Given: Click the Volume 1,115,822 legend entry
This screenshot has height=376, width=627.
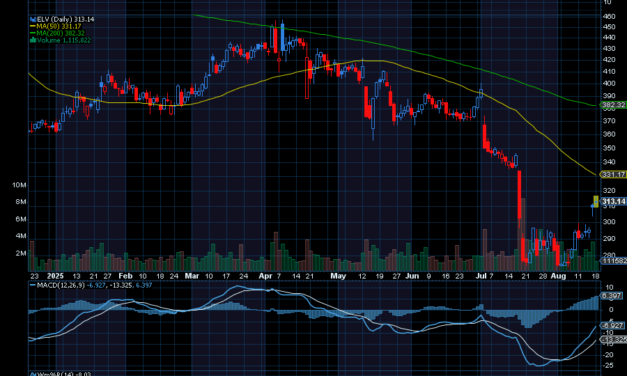Looking at the screenshot, I should click(64, 40).
